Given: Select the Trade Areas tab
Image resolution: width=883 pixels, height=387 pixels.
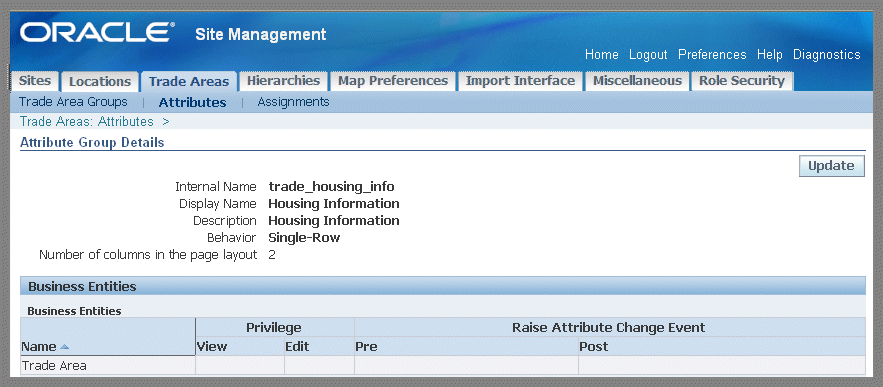Looking at the screenshot, I should (x=189, y=81).
